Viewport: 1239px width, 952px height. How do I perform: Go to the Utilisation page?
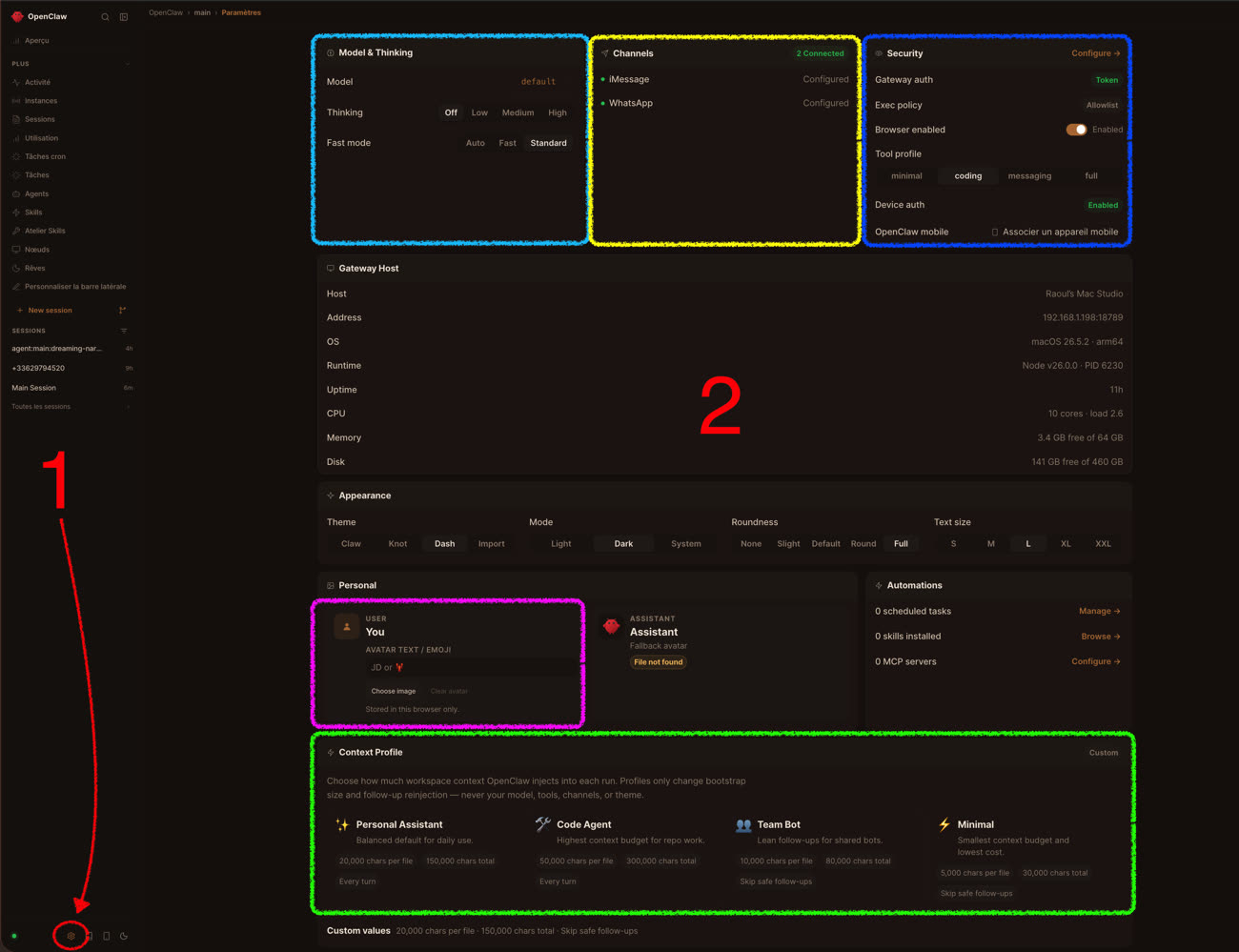pos(41,138)
